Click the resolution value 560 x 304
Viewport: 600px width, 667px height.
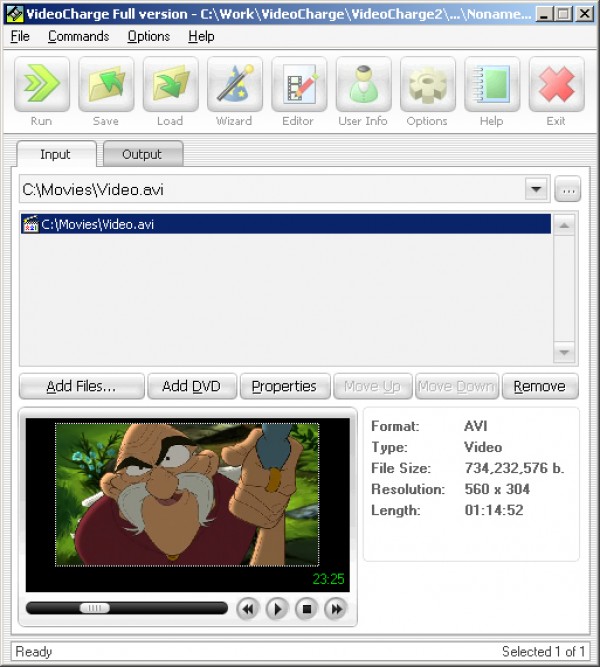point(497,489)
